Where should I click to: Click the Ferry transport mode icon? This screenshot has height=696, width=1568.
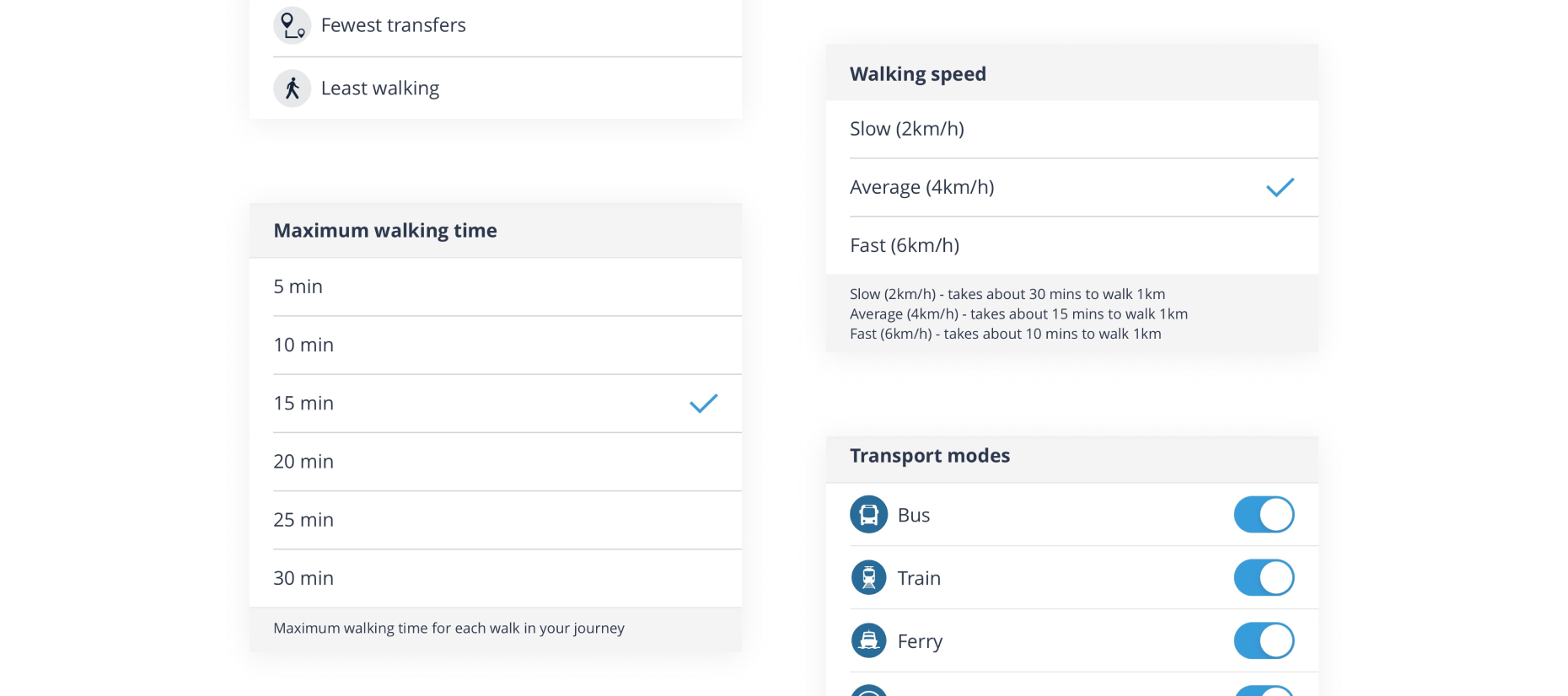coord(869,641)
